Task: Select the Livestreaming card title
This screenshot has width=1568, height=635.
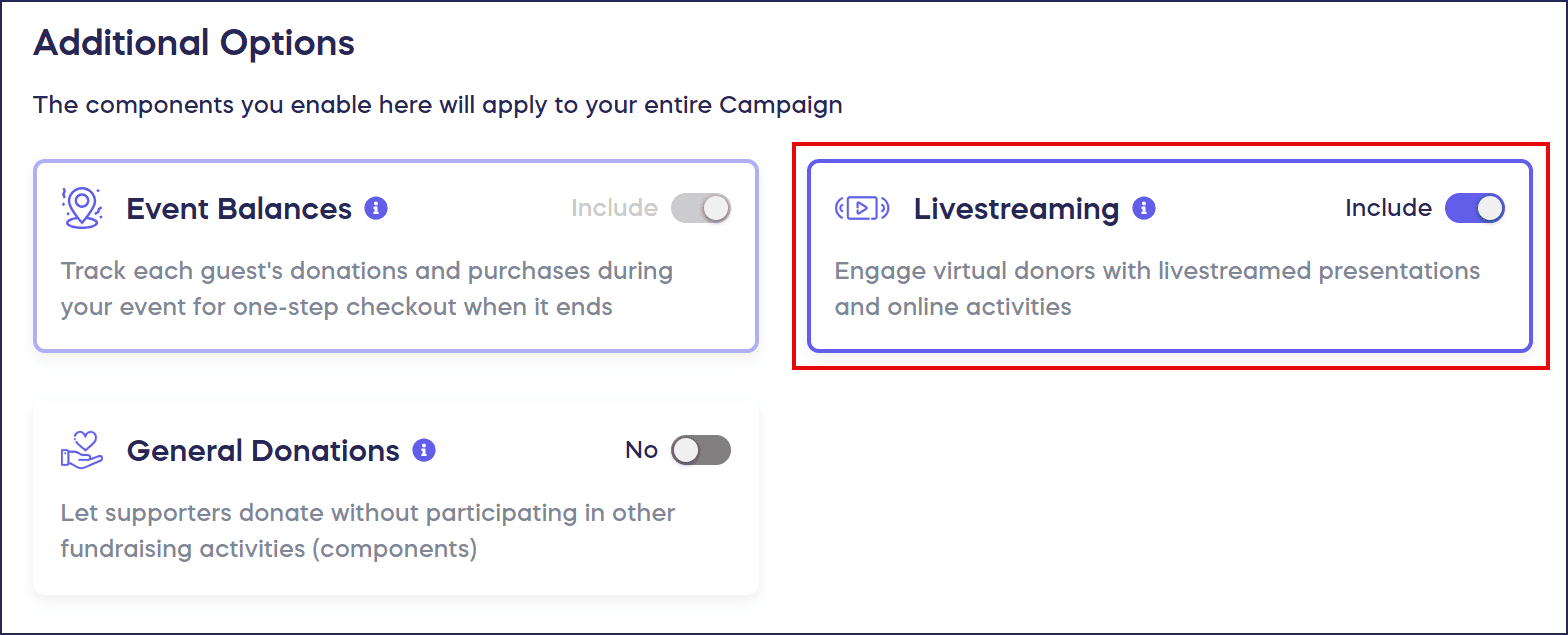Action: click(1016, 209)
